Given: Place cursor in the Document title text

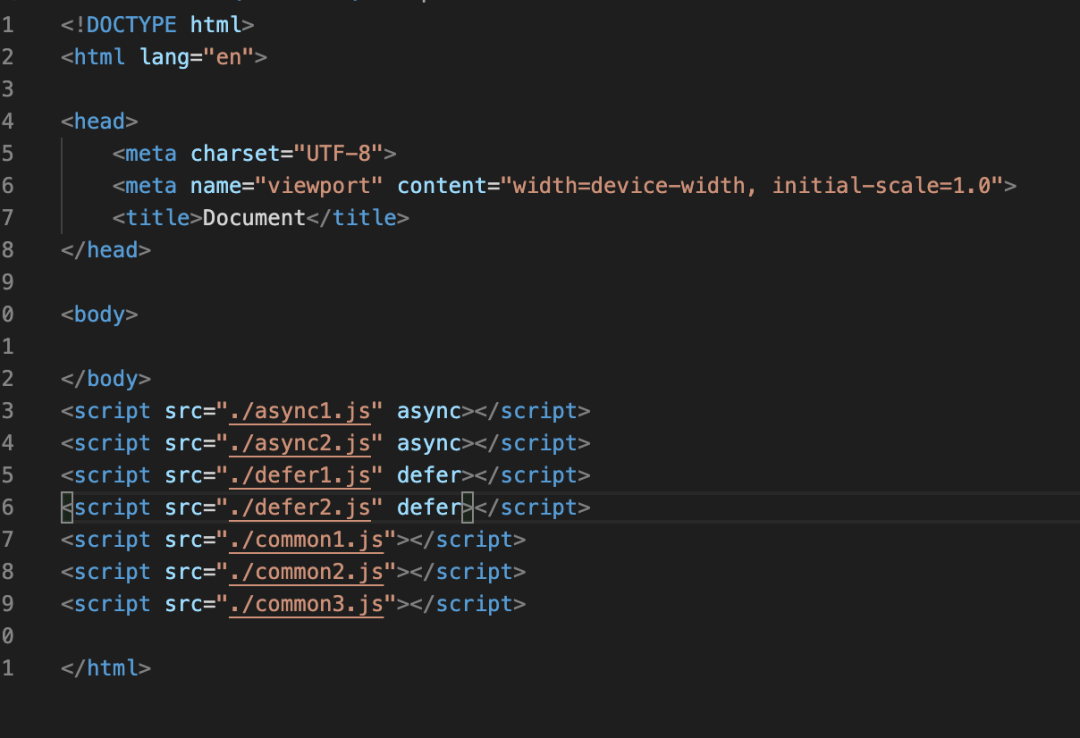Looking at the screenshot, I should tap(254, 217).
